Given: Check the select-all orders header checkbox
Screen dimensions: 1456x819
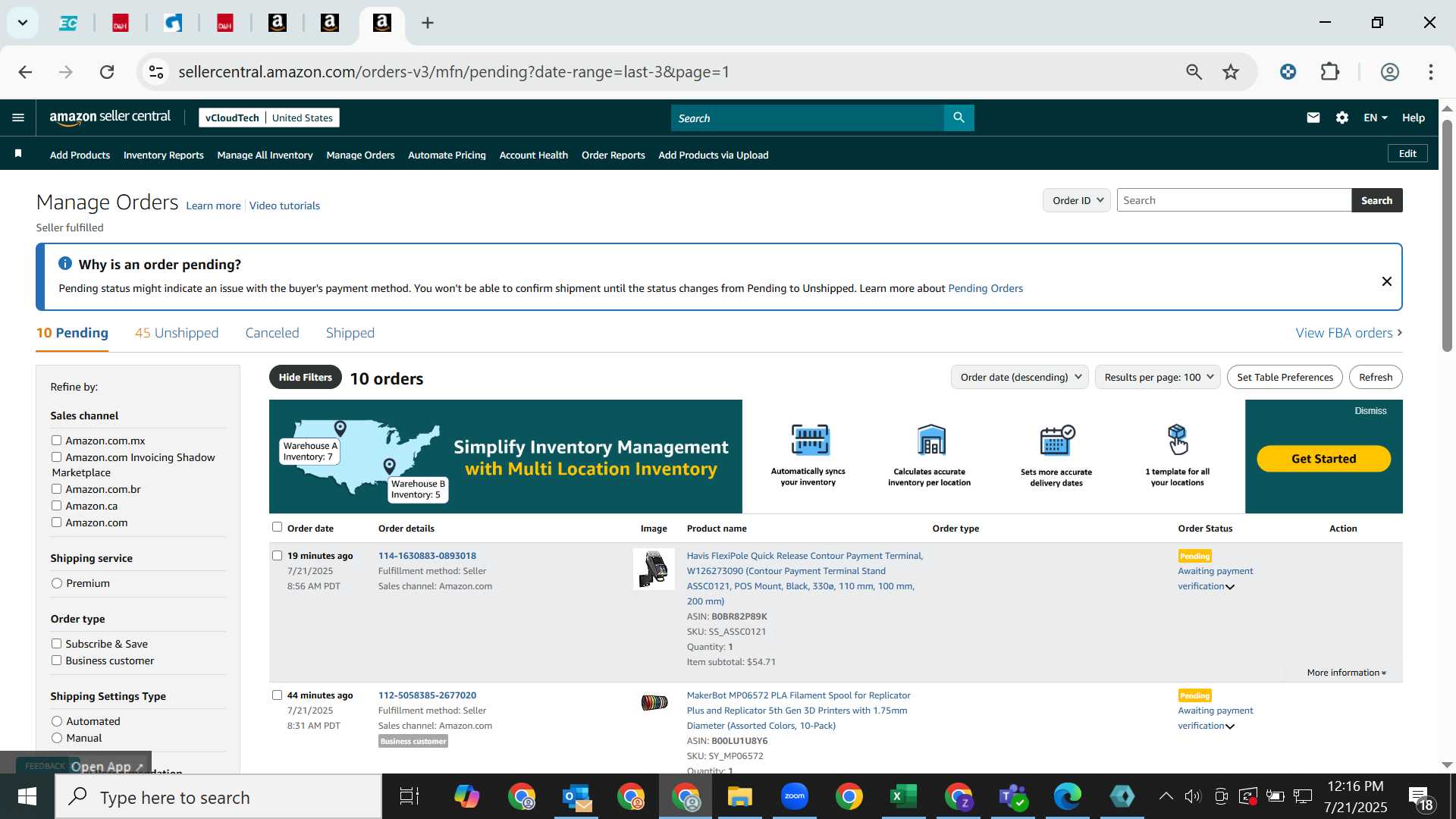Looking at the screenshot, I should [277, 527].
